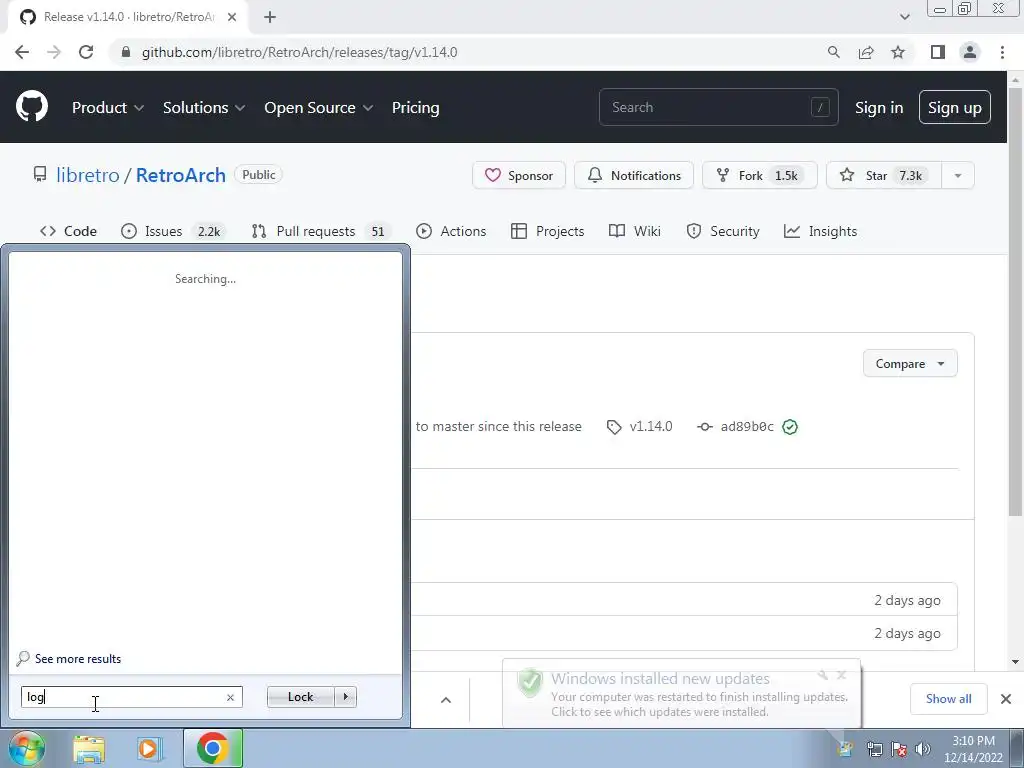Click the browser address bar URL
The image size is (1024, 768).
[x=299, y=52]
